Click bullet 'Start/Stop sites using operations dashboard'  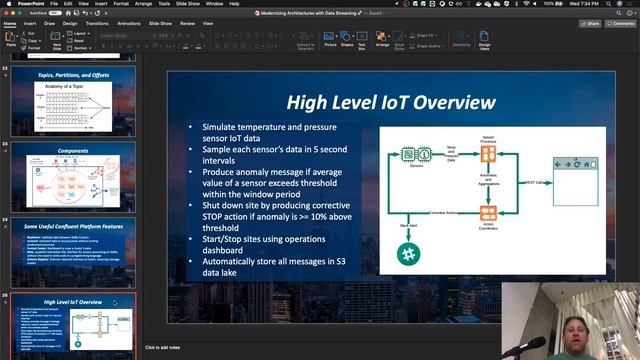click(x=264, y=244)
